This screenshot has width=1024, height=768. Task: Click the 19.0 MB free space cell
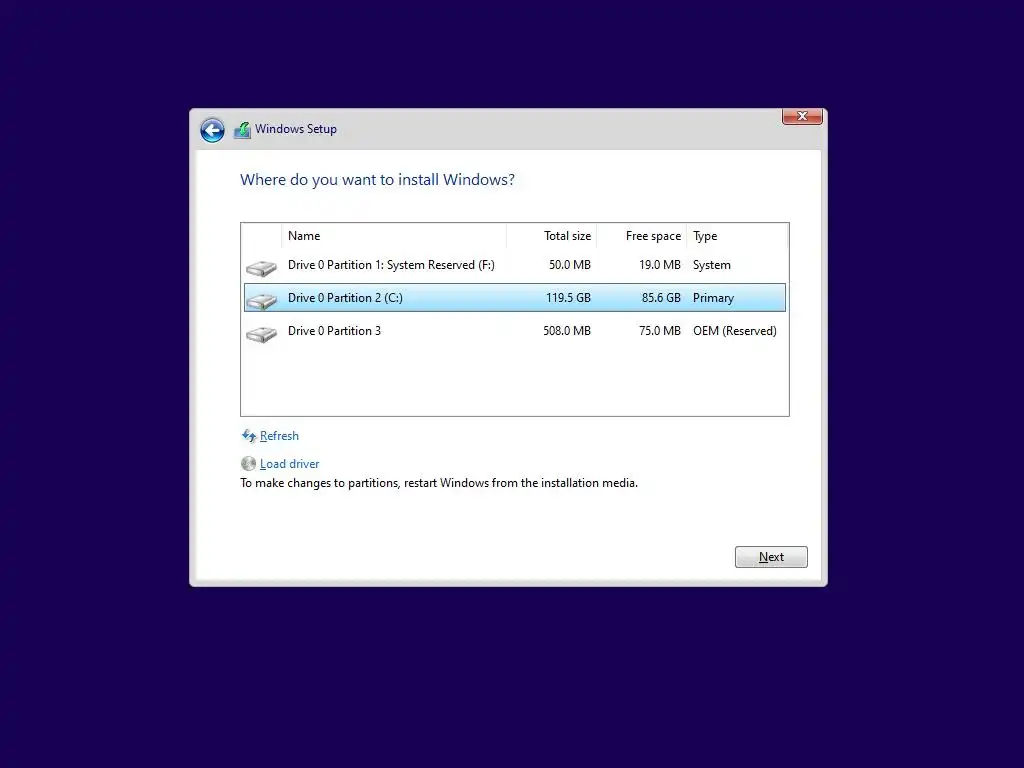point(660,265)
